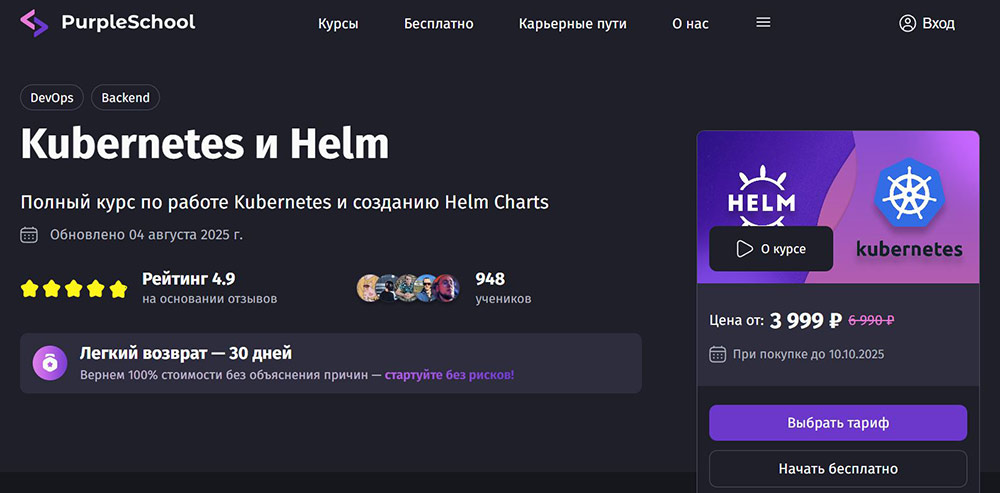The height and width of the screenshot is (493, 1000).
Task: Select the Backend tag
Action: pyautogui.click(x=125, y=97)
